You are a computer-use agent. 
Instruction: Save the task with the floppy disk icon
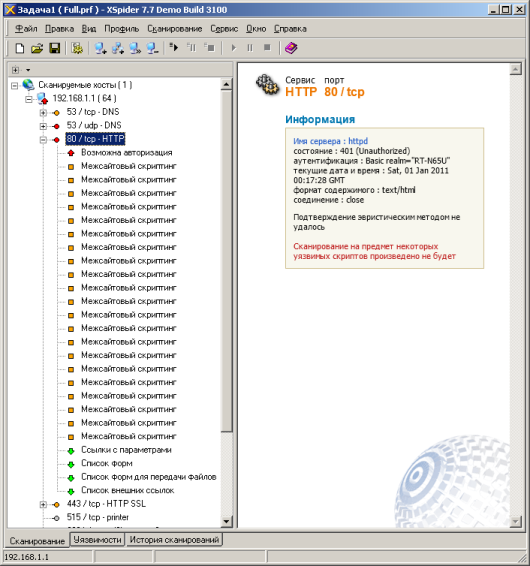pyautogui.click(x=55, y=48)
